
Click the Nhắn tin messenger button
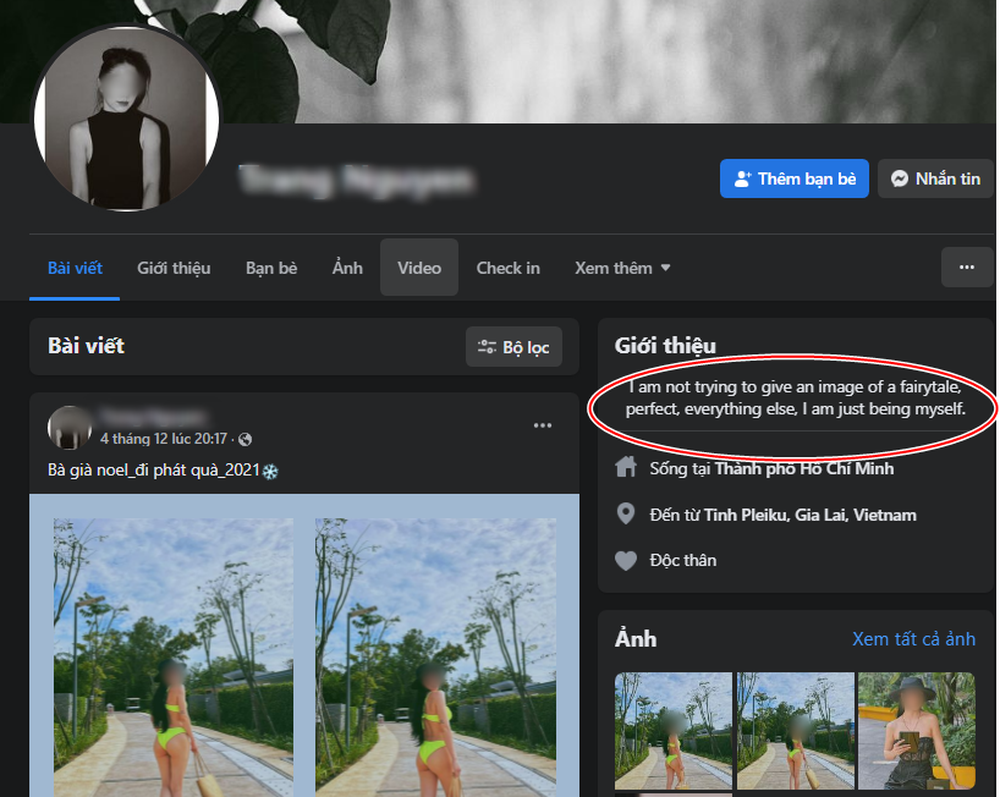(x=935, y=179)
